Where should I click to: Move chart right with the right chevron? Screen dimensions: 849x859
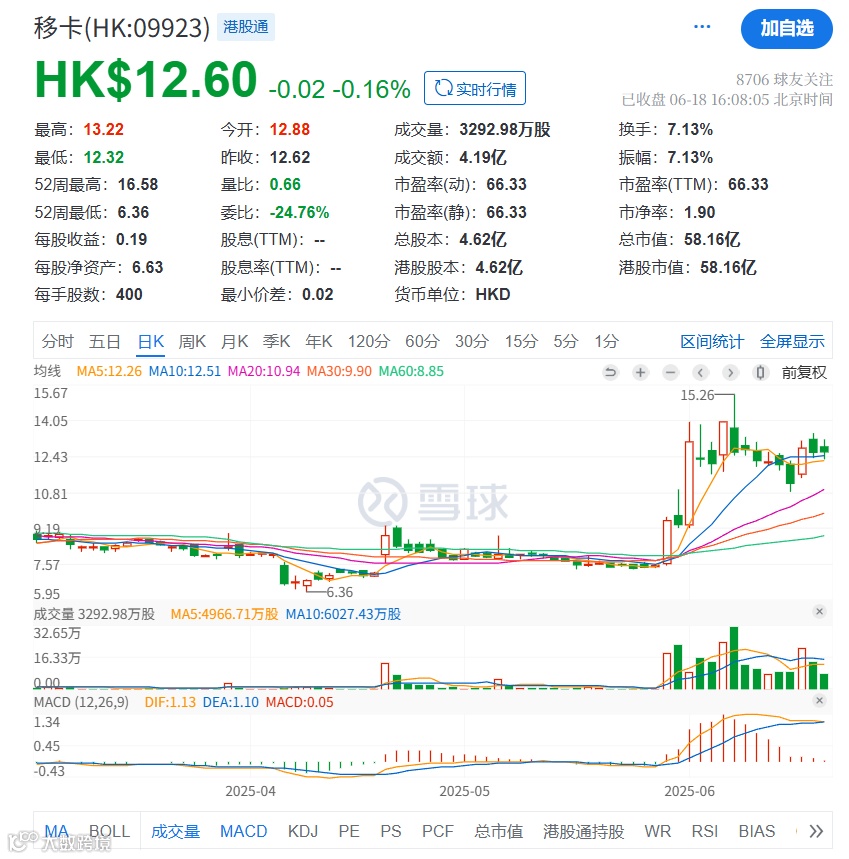tap(730, 373)
